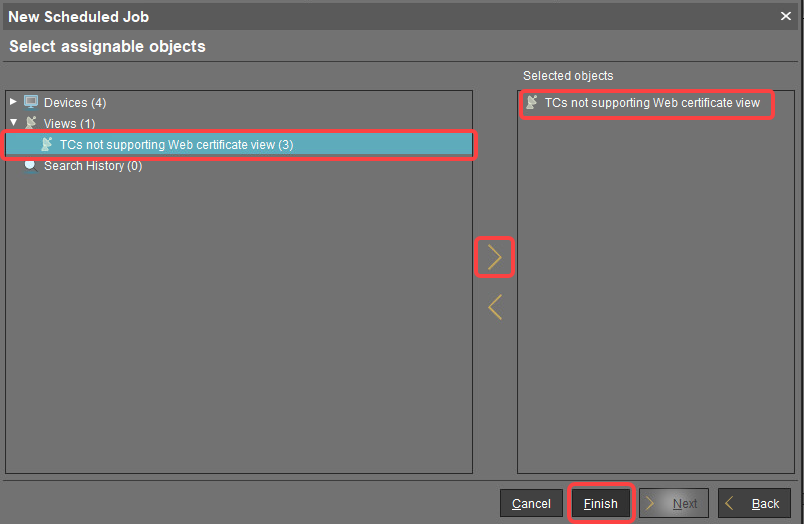
Task: Select 'TCs not supporting Web certificate view (3)'
Action: point(176,145)
